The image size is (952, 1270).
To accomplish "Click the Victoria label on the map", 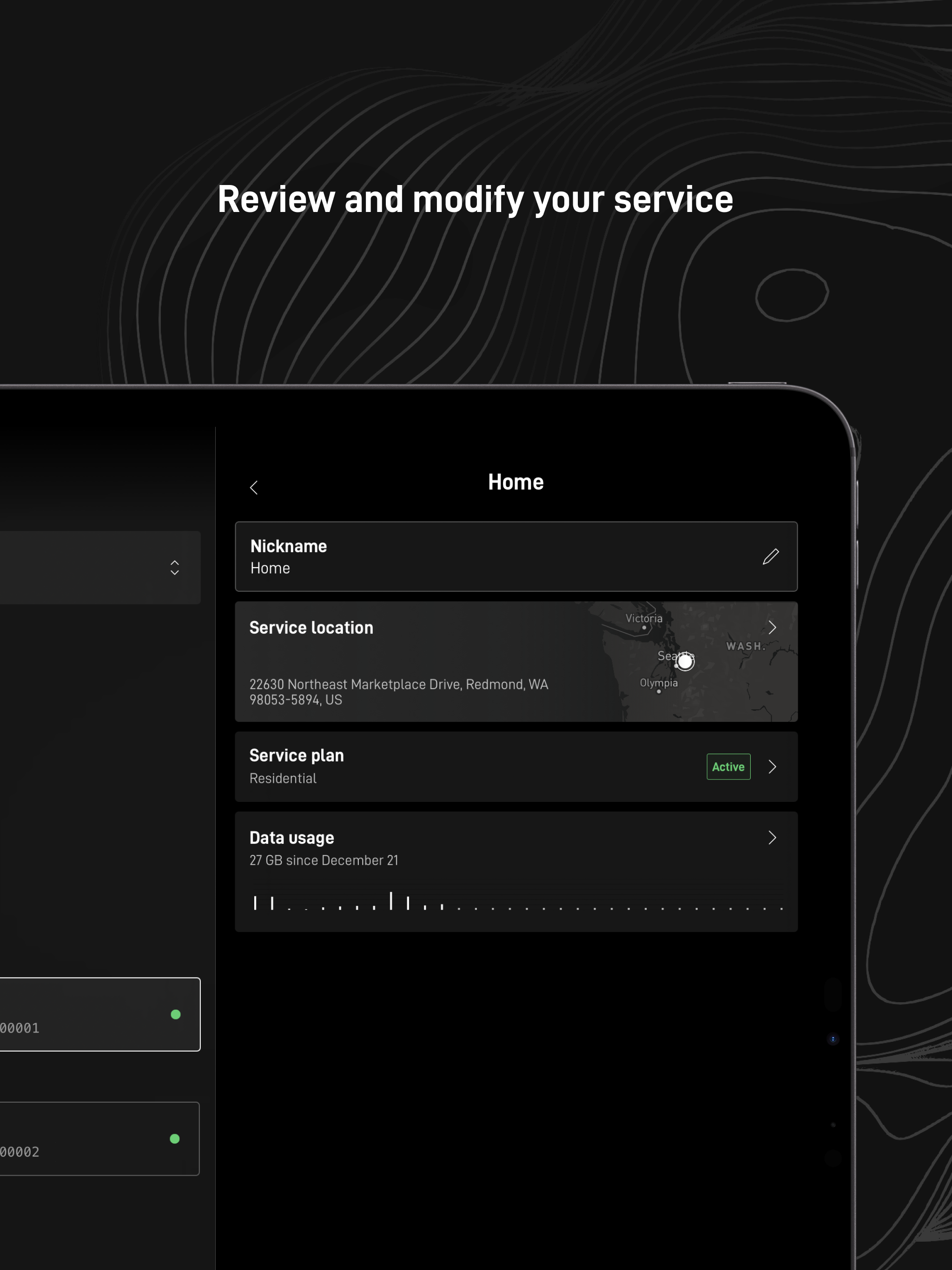I will tap(644, 618).
